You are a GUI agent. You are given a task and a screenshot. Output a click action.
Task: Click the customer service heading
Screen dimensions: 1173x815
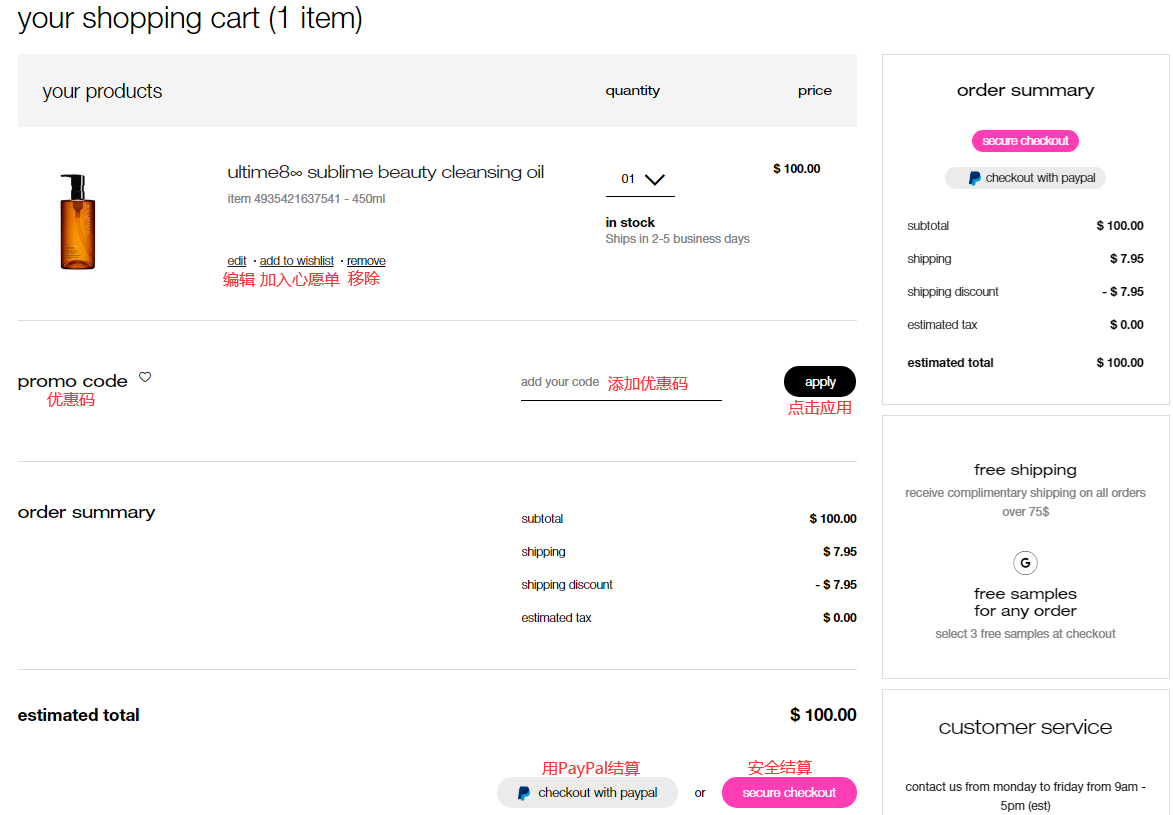(1025, 727)
